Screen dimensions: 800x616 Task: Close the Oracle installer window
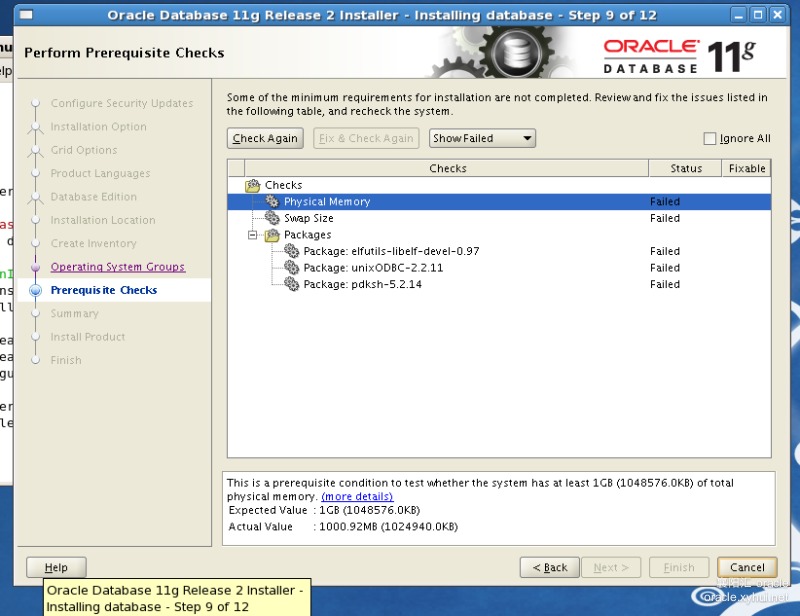(x=778, y=15)
